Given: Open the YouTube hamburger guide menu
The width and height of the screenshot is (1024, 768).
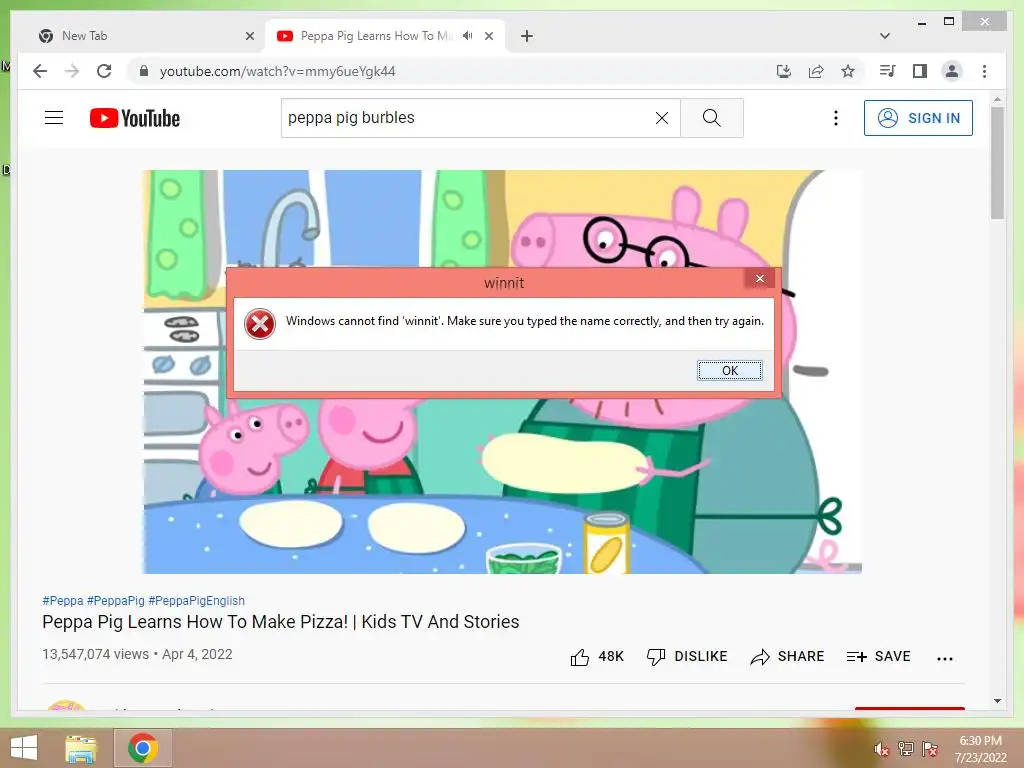Looking at the screenshot, I should pyautogui.click(x=54, y=118).
